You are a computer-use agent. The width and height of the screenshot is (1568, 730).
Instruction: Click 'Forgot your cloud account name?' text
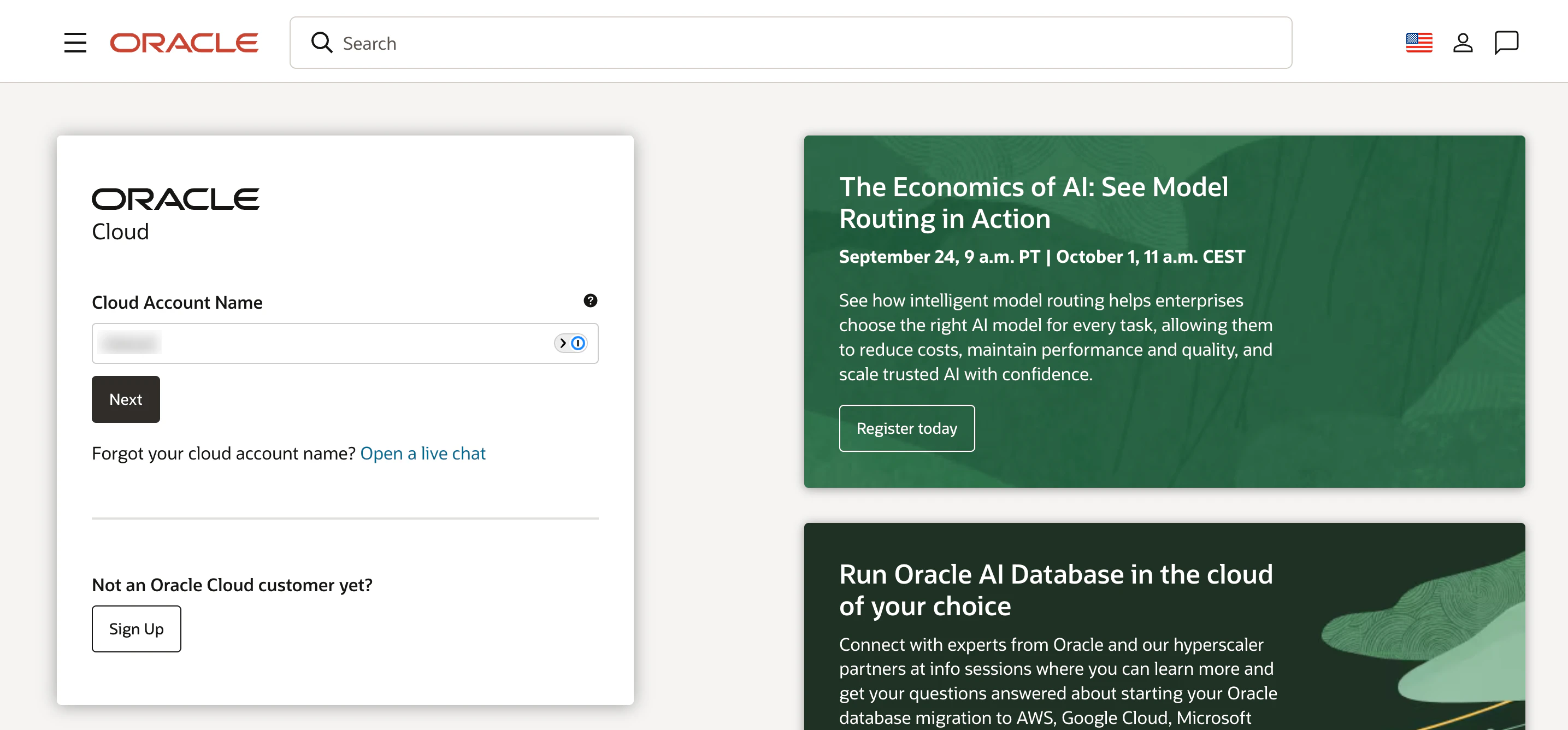pos(223,453)
